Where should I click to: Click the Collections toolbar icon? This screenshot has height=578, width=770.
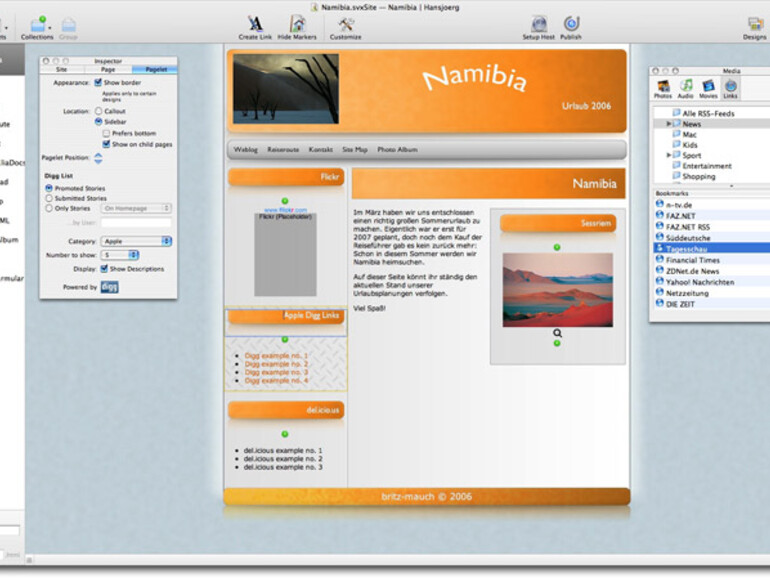(38, 24)
